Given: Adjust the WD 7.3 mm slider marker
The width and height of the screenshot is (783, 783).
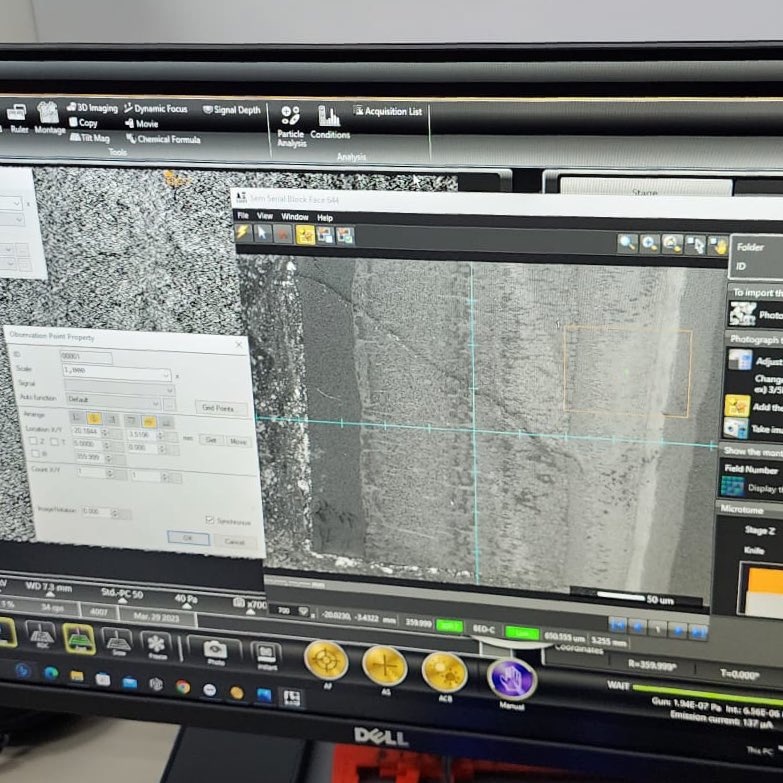Looking at the screenshot, I should (49, 594).
